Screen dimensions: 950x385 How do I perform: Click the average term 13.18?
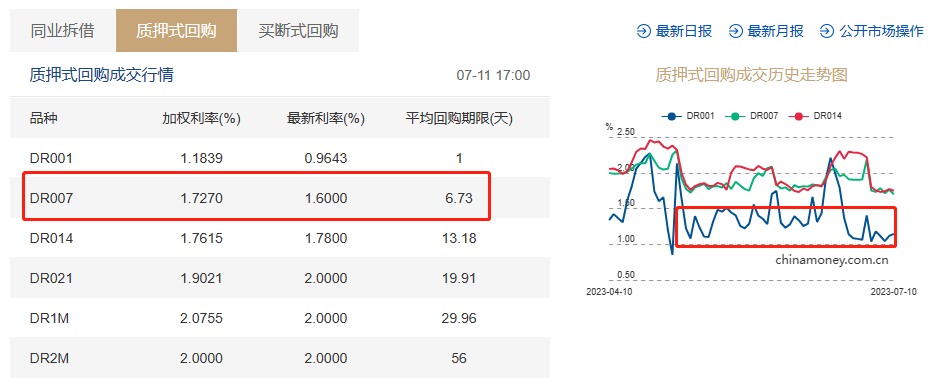click(459, 238)
